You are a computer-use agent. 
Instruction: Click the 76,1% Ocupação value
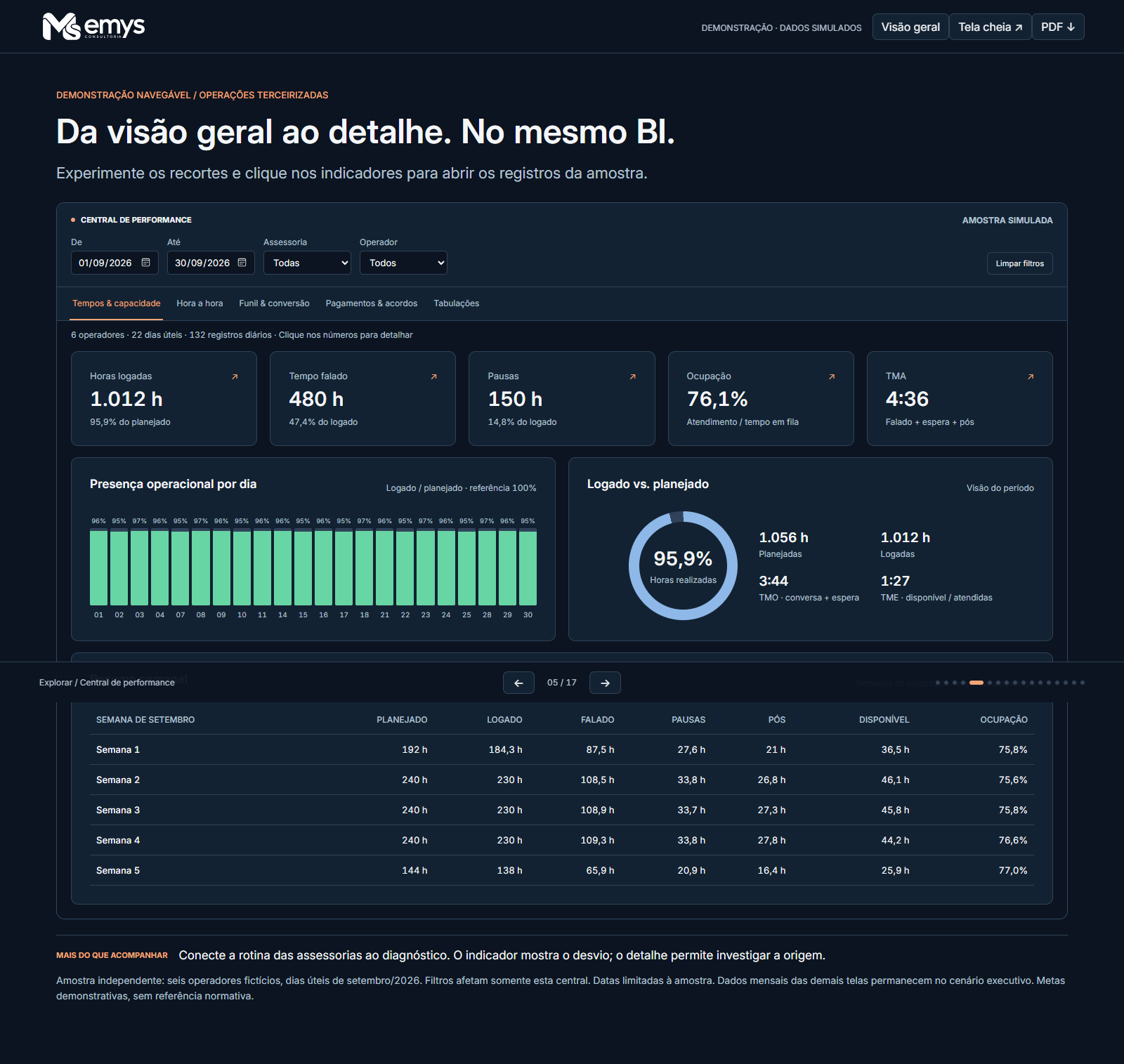click(x=717, y=399)
